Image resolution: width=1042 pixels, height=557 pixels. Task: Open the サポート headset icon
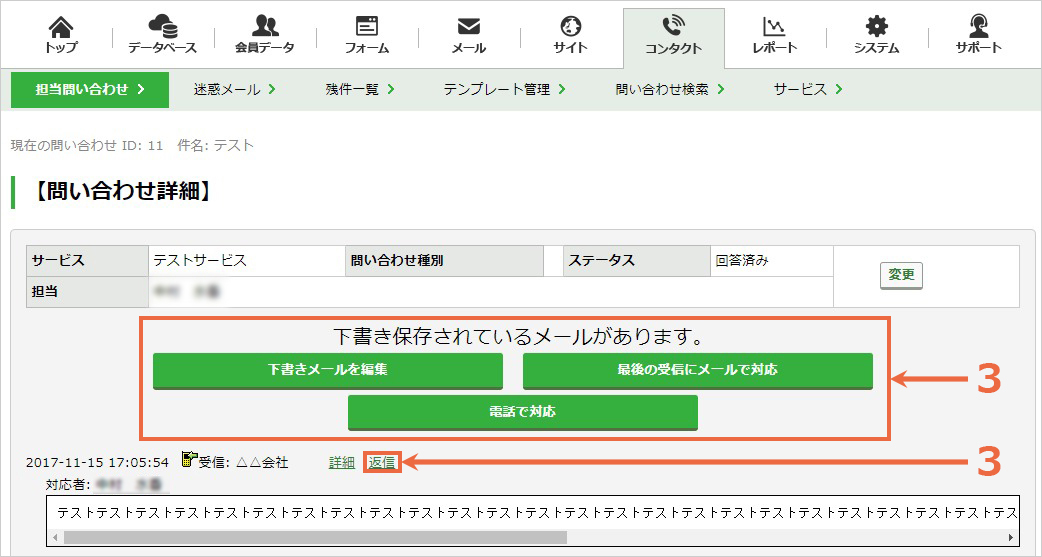point(978,27)
